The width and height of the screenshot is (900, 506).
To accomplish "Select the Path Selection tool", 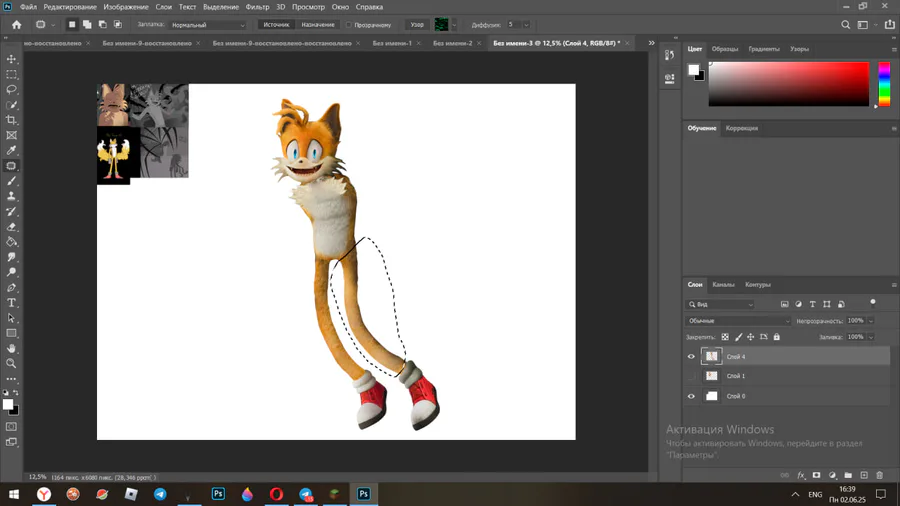I will coord(11,318).
